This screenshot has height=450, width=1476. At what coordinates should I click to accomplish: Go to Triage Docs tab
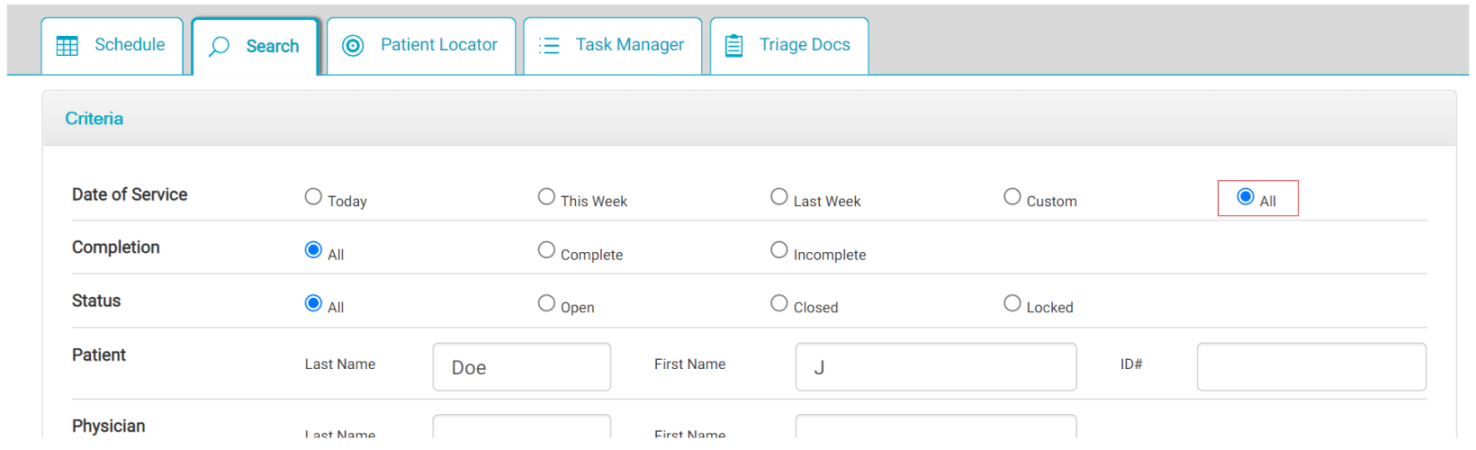pos(804,45)
